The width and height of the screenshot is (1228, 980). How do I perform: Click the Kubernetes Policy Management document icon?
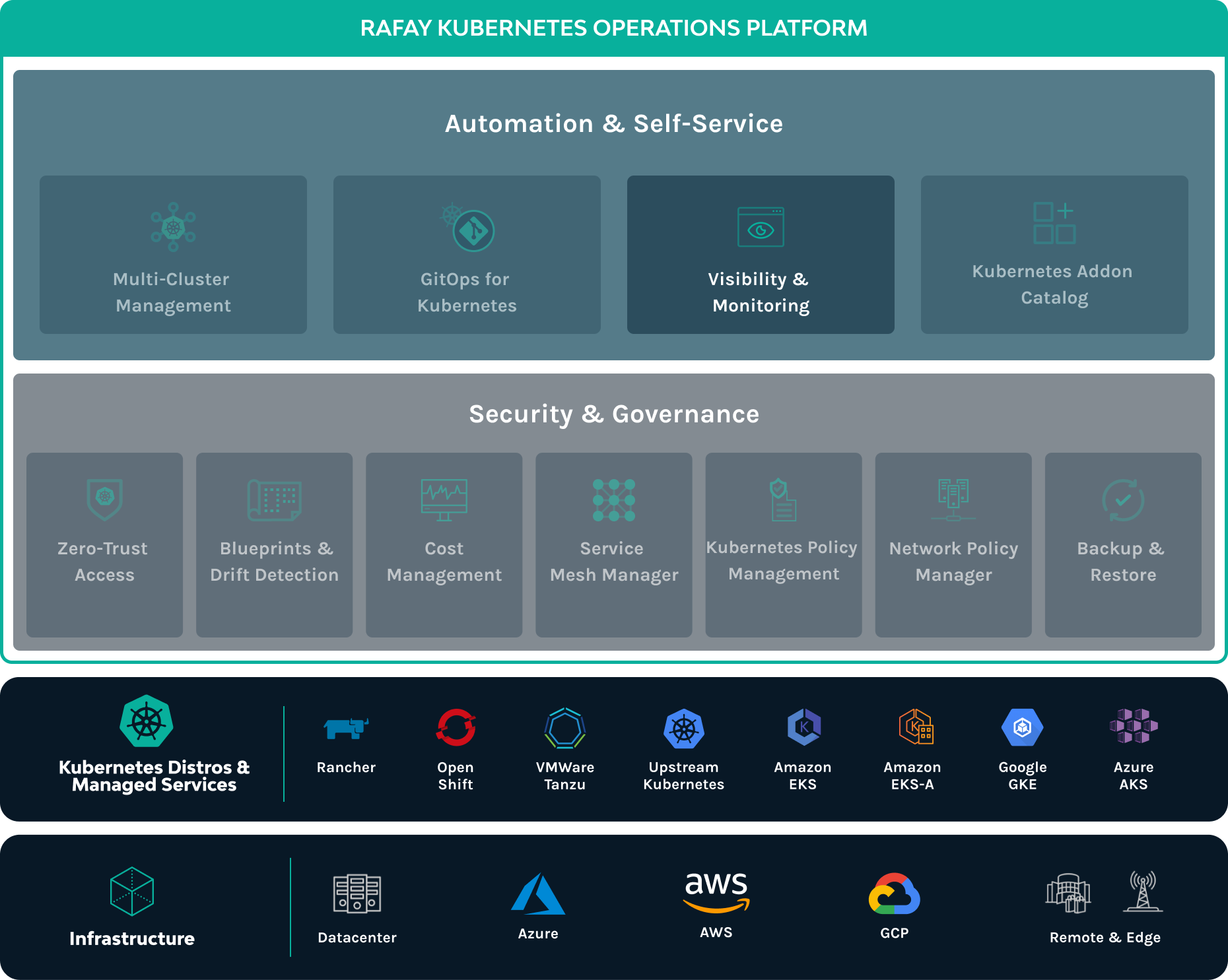point(783,500)
